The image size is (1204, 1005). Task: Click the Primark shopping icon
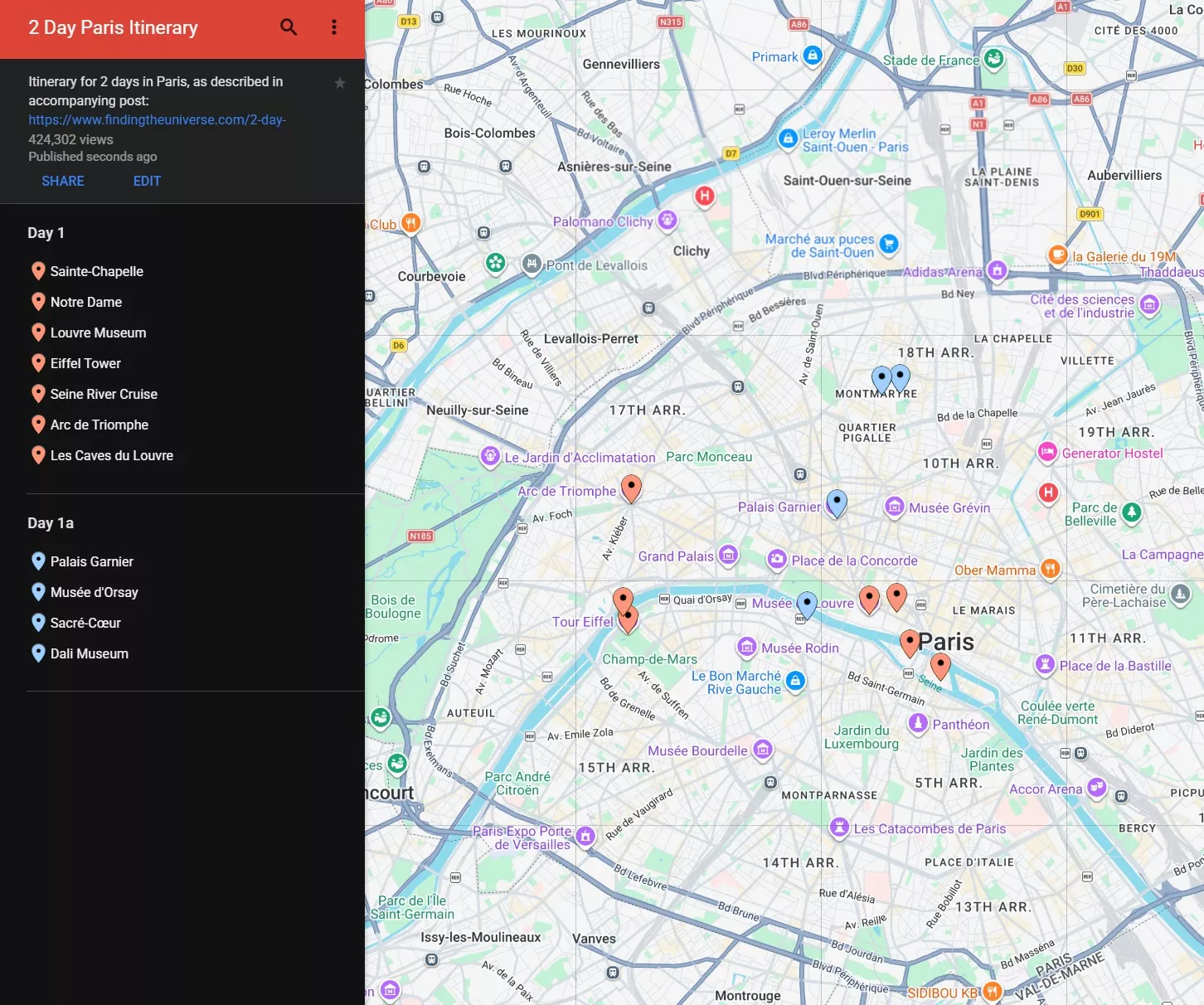tap(813, 56)
